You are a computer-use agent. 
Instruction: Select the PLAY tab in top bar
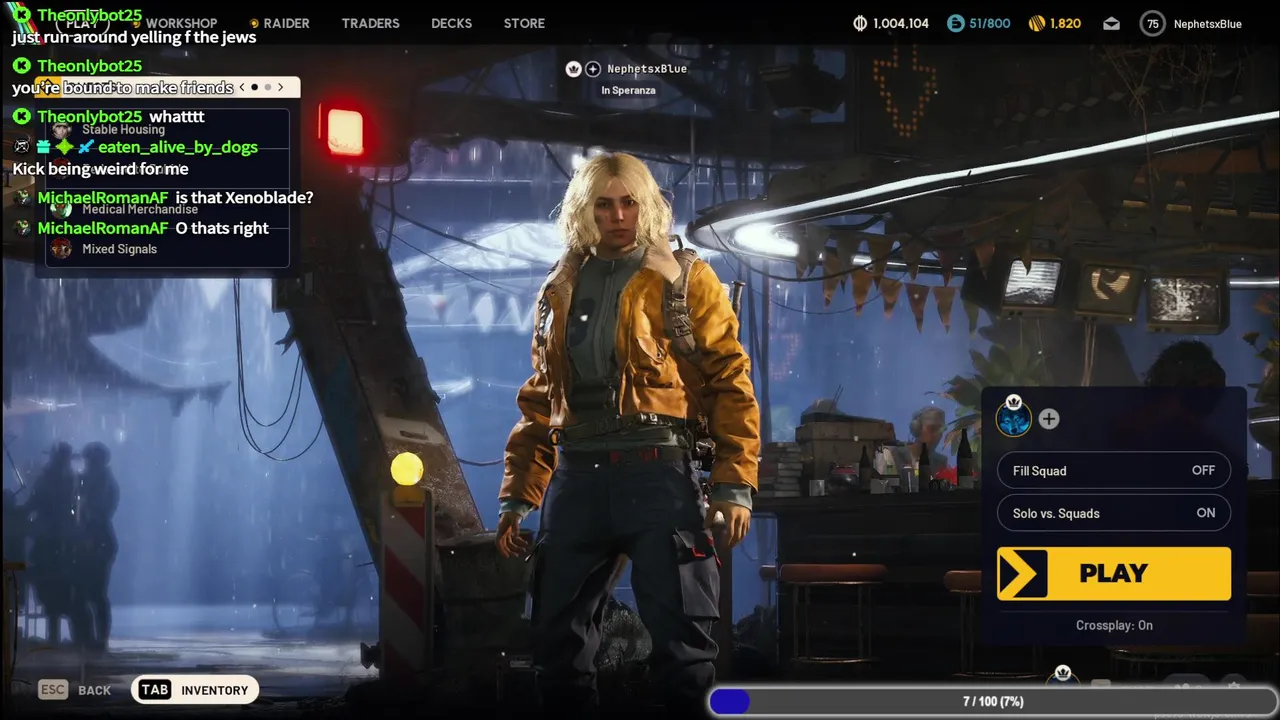point(82,23)
